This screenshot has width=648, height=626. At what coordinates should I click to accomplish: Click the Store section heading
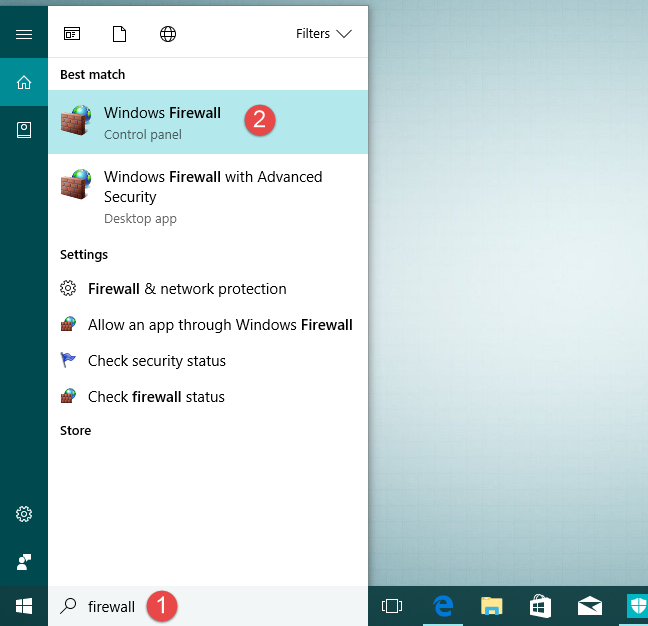pos(76,431)
